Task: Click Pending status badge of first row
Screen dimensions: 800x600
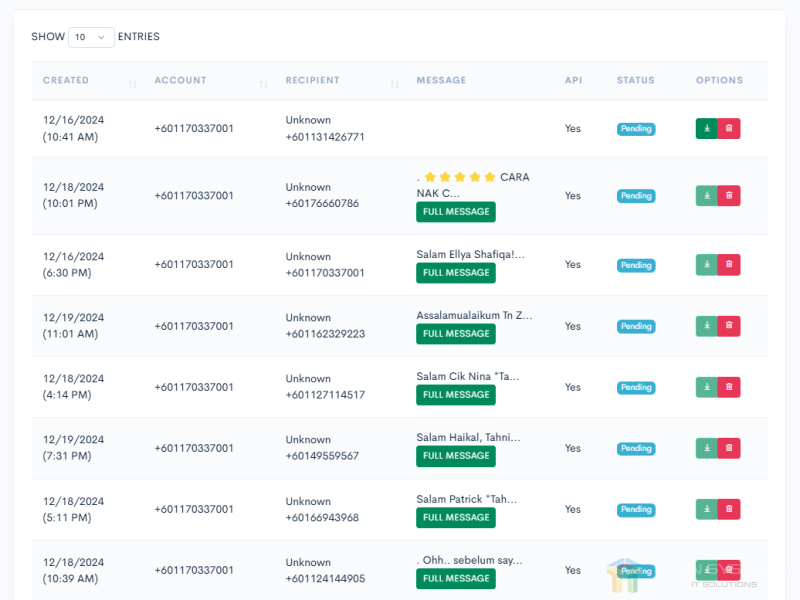Action: tap(635, 129)
